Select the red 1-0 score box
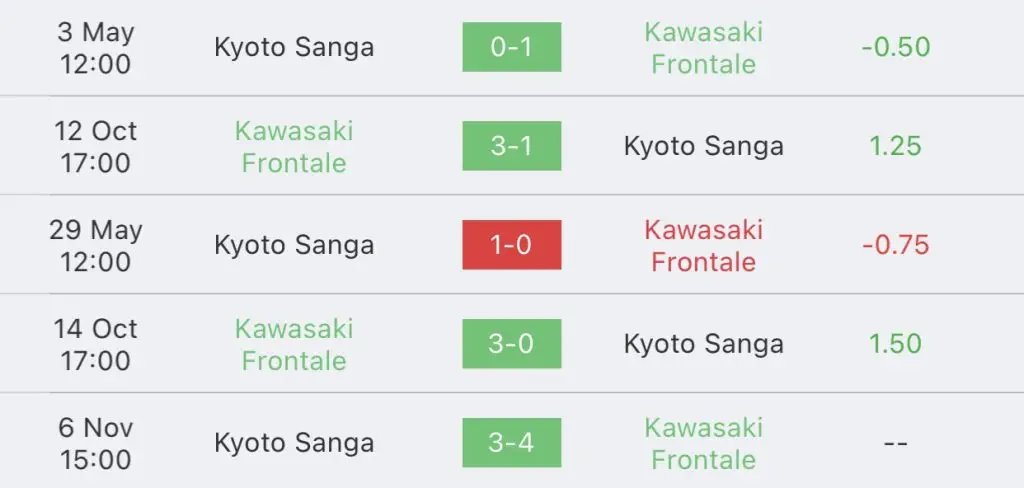This screenshot has width=1024, height=488. [511, 245]
